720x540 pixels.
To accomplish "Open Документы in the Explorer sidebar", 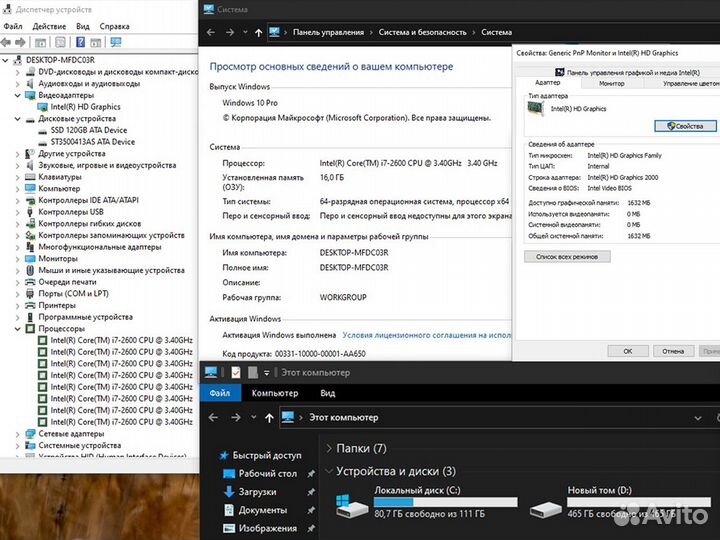I will [263, 510].
